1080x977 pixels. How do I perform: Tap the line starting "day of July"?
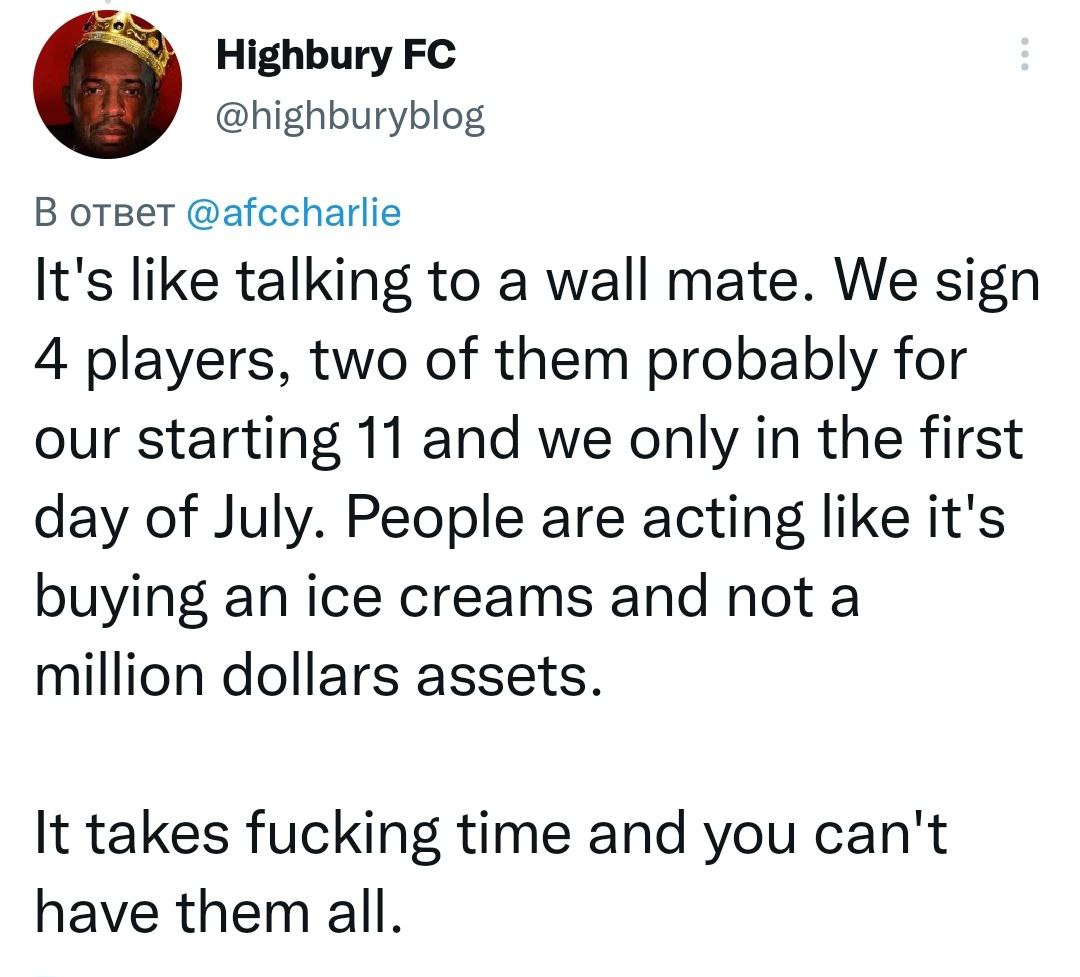click(520, 518)
